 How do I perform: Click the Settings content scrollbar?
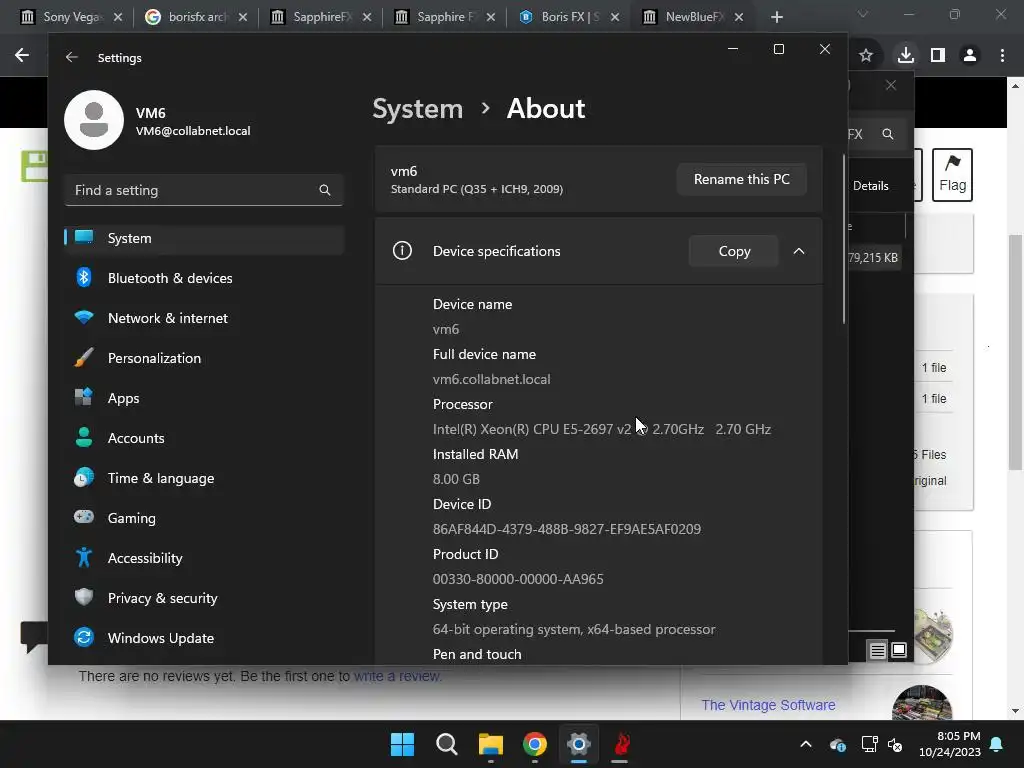pos(844,240)
